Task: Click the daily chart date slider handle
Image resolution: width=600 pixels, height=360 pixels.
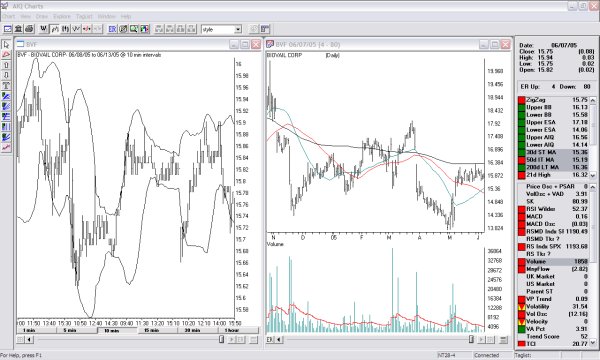Action: pos(471,339)
